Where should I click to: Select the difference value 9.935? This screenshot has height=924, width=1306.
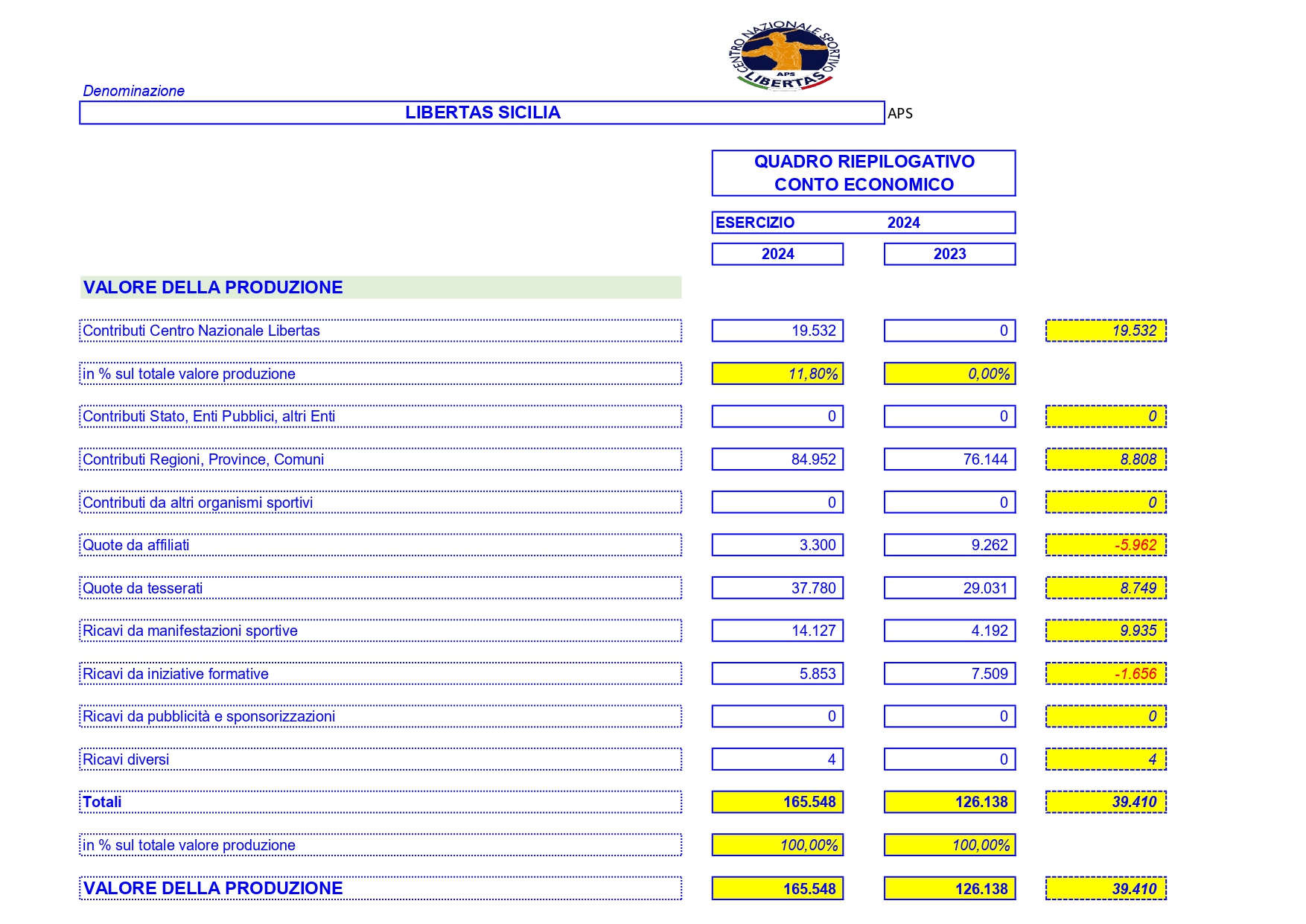[x=1106, y=631]
